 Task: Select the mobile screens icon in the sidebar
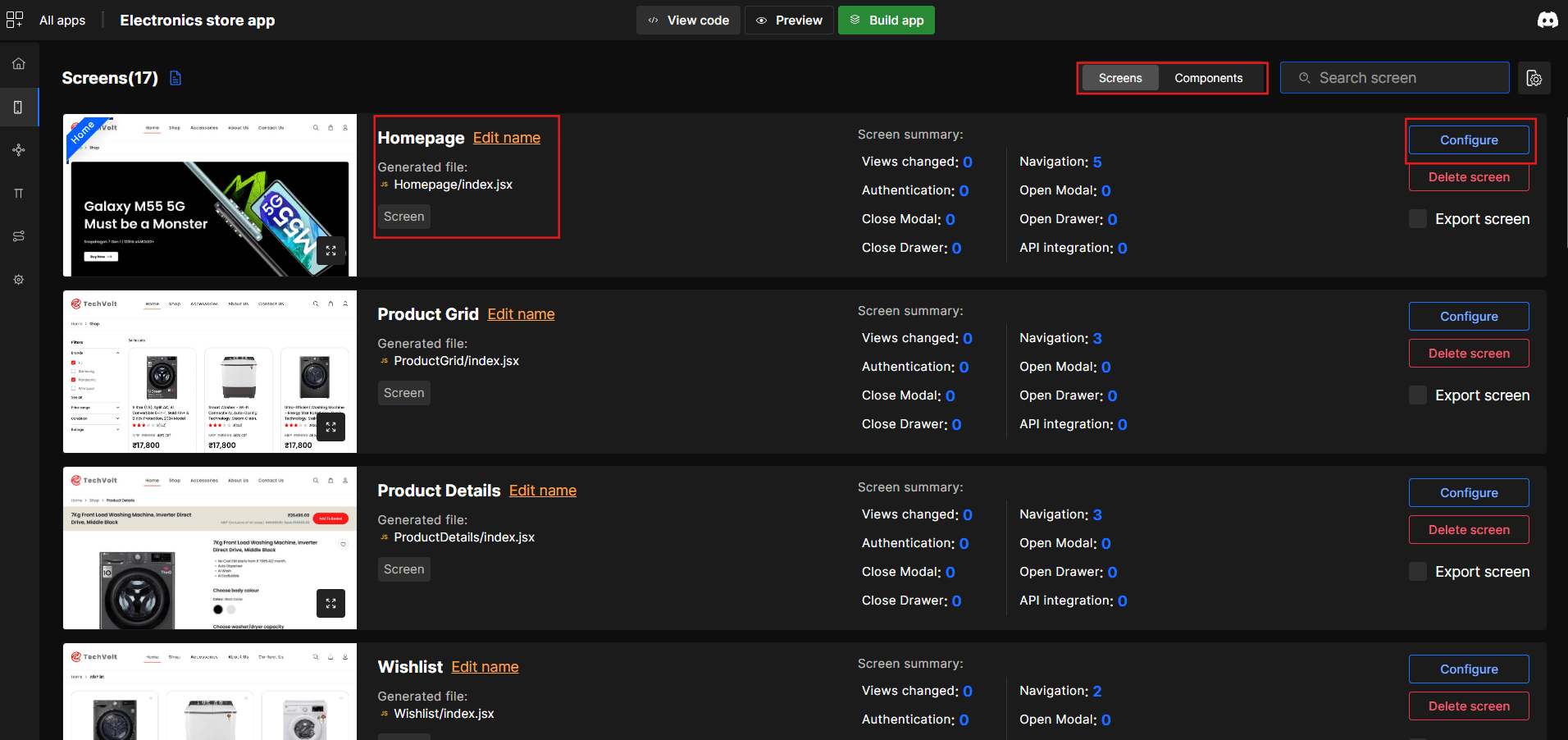coord(19,107)
